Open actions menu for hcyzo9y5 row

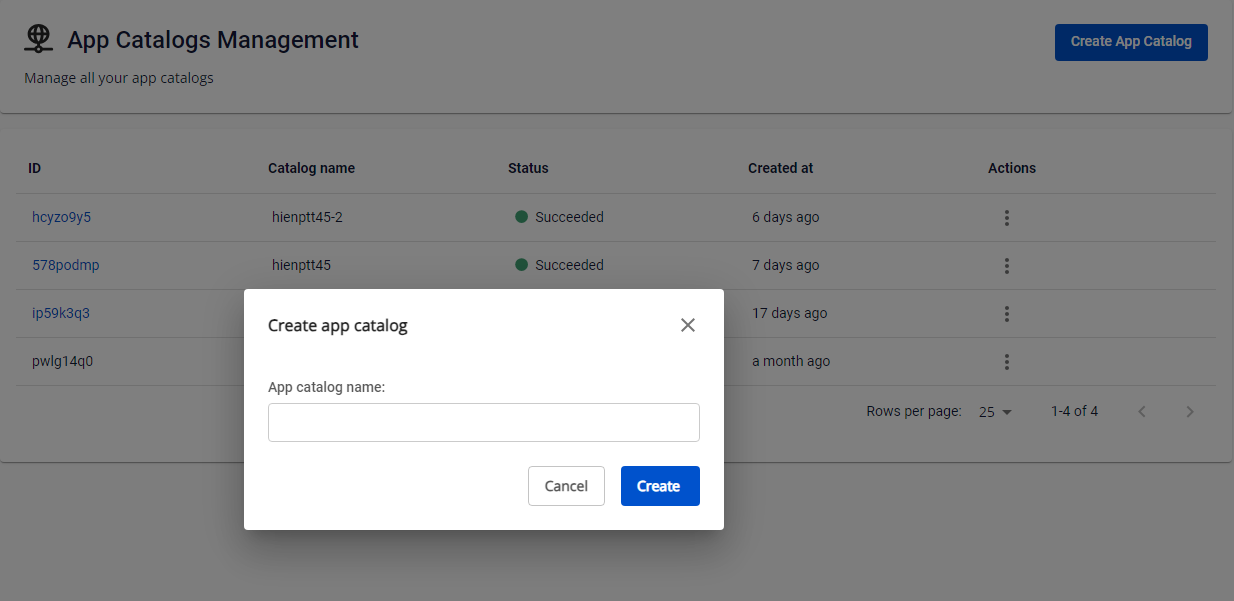1006,218
